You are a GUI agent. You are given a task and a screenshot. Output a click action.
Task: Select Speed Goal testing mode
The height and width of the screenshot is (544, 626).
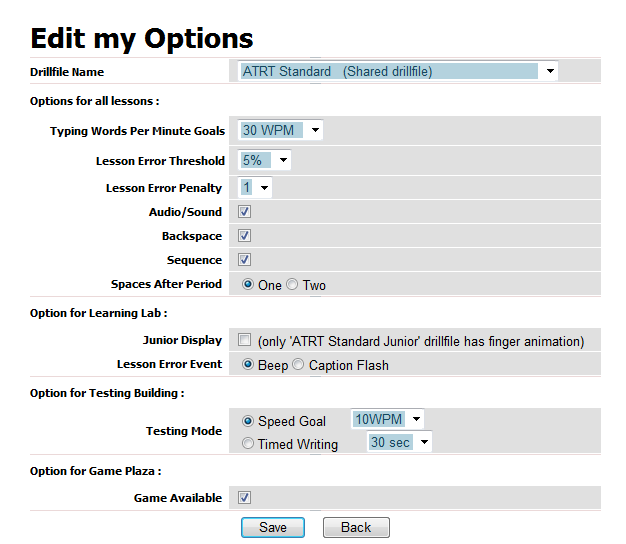[x=249, y=421]
